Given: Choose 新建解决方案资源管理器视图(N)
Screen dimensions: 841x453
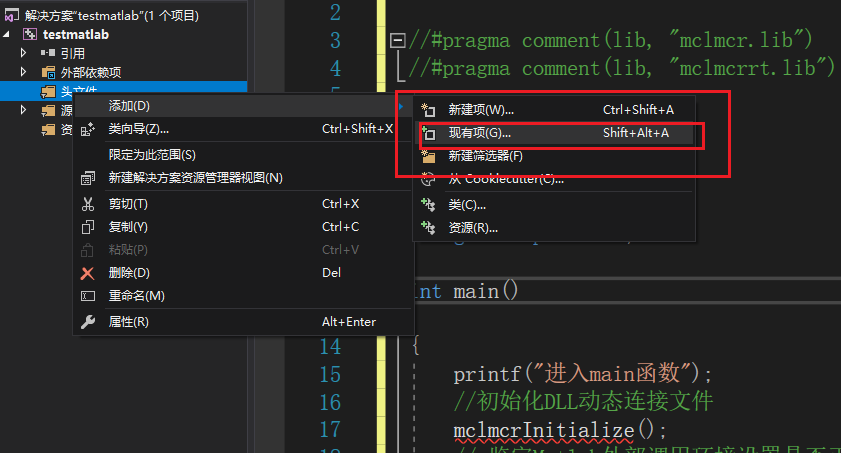Looking at the screenshot, I should (244, 178).
